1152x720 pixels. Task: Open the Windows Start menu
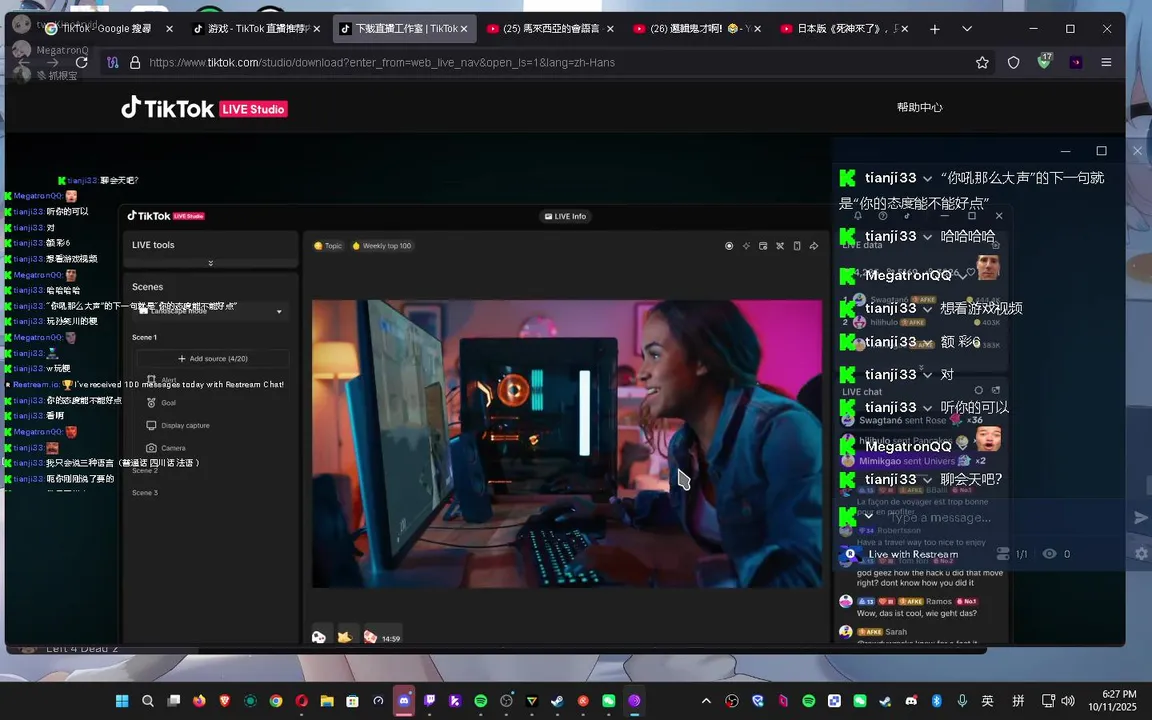[x=122, y=701]
